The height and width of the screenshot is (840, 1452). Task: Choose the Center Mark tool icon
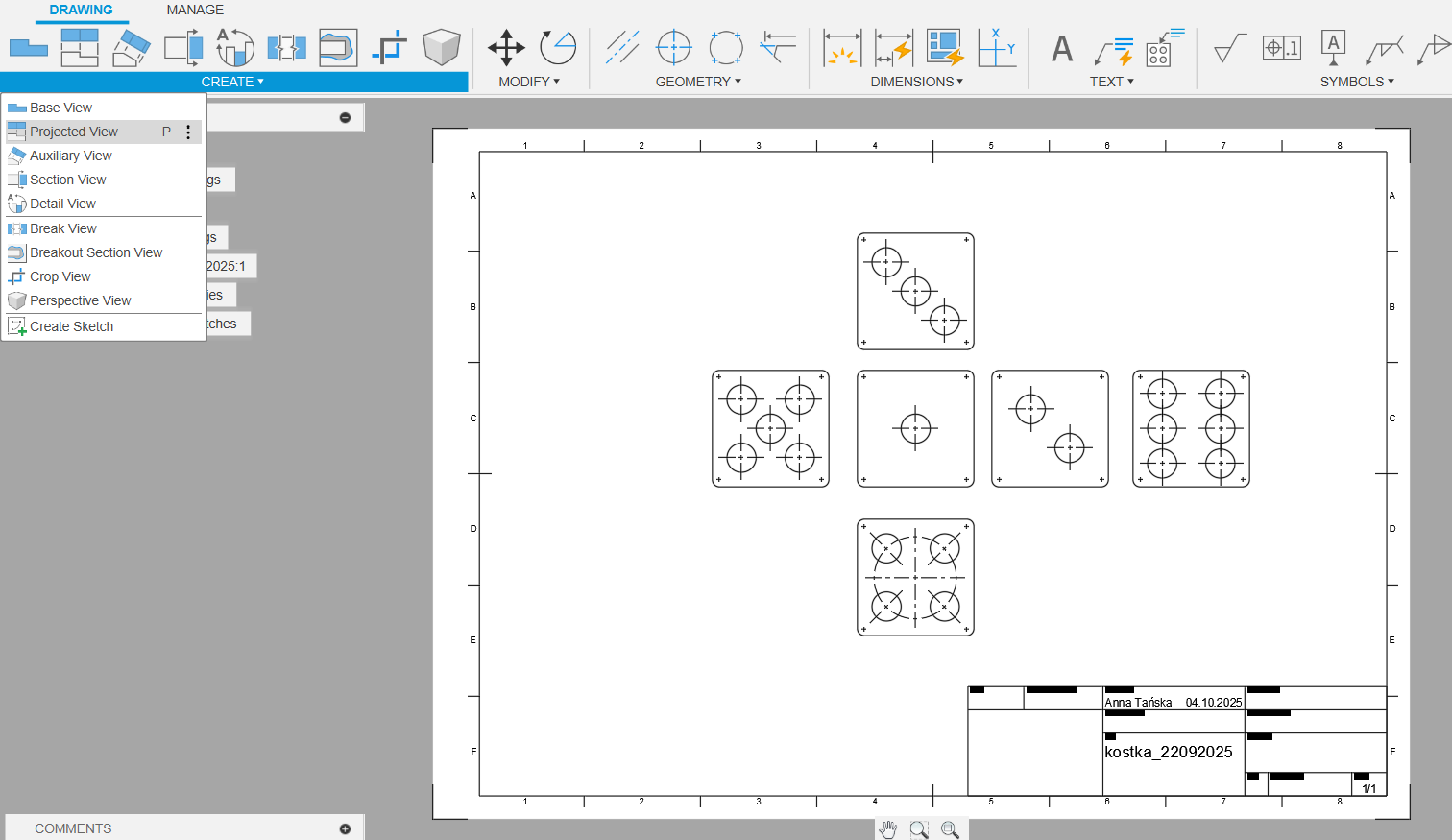click(x=673, y=47)
